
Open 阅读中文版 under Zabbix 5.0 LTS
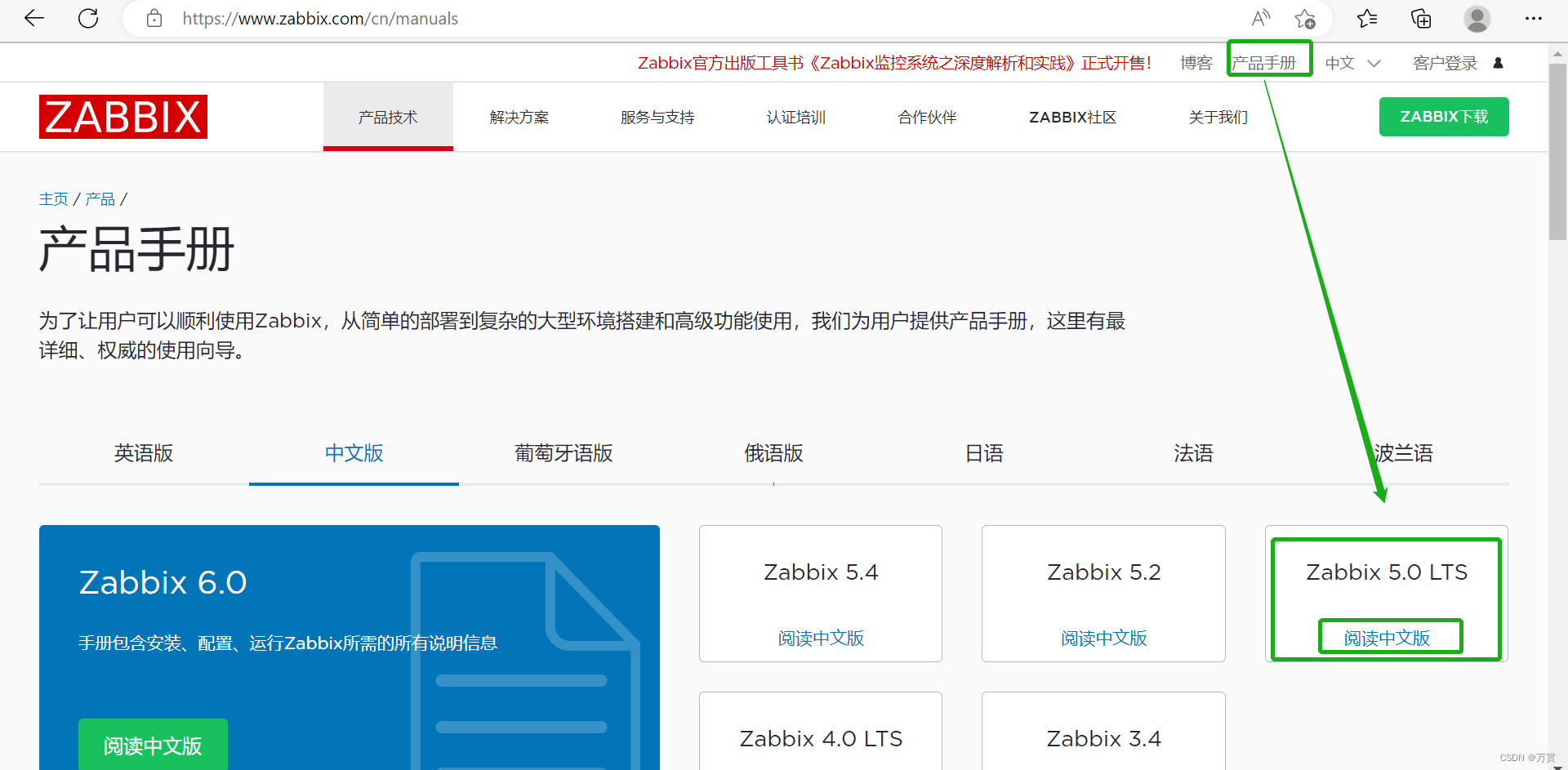coord(1389,637)
